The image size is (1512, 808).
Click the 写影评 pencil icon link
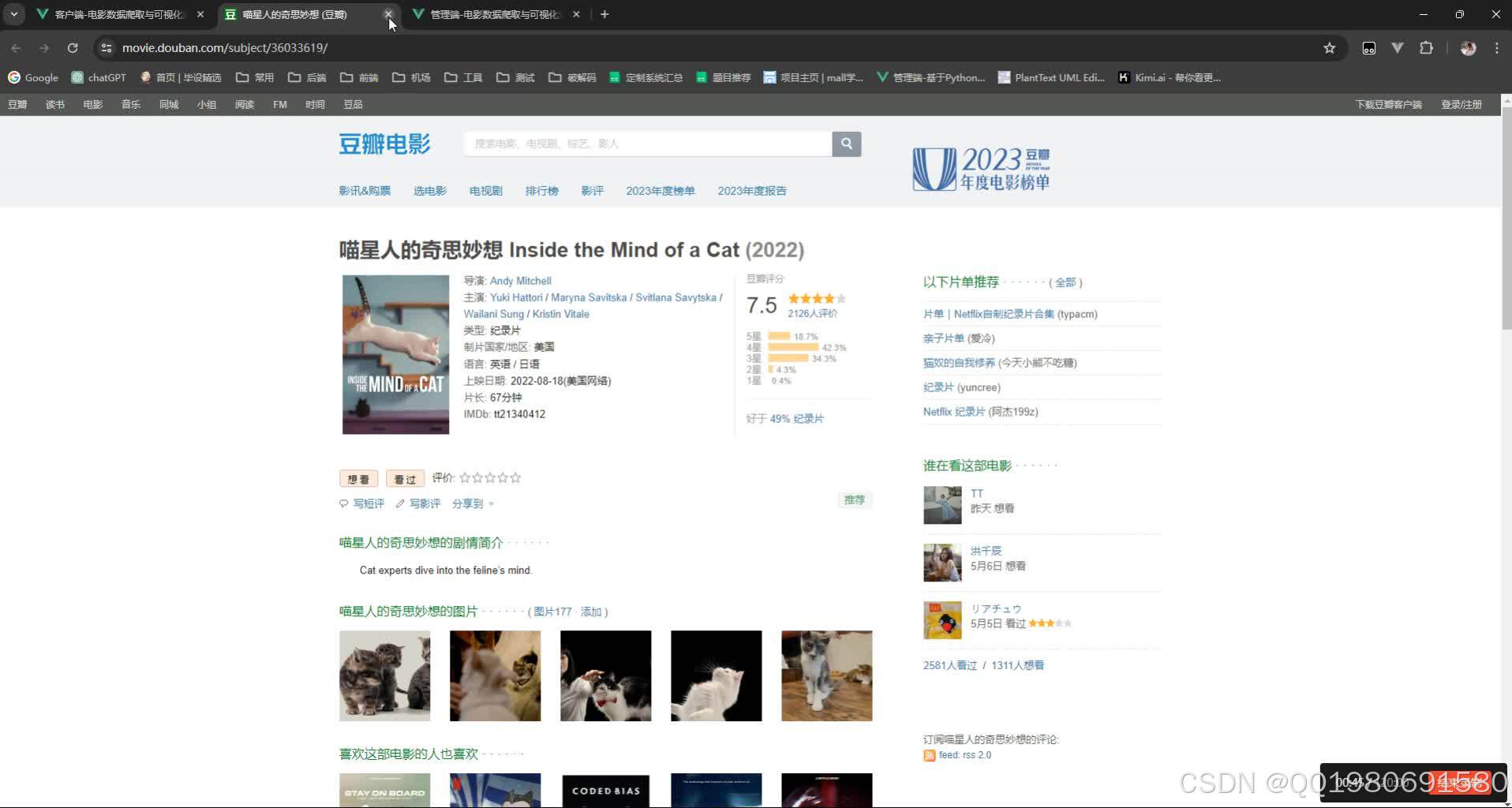tap(417, 503)
